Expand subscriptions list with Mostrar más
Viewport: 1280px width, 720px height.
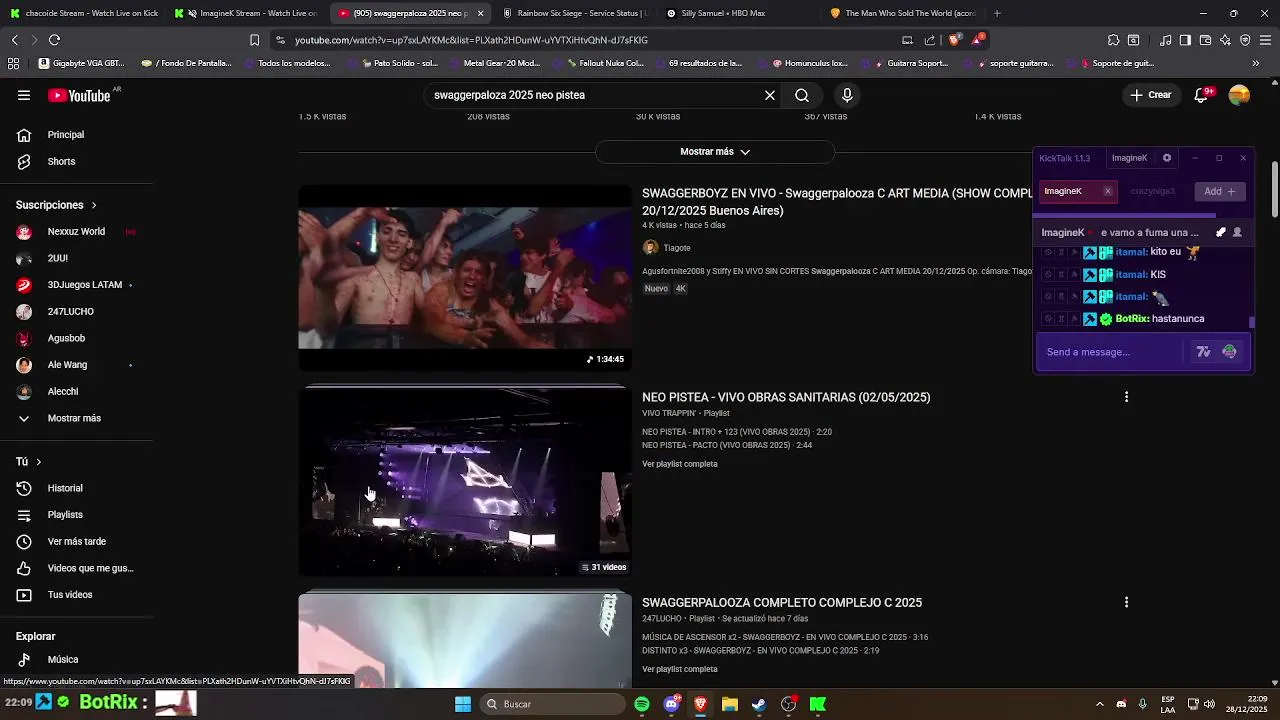pos(74,418)
